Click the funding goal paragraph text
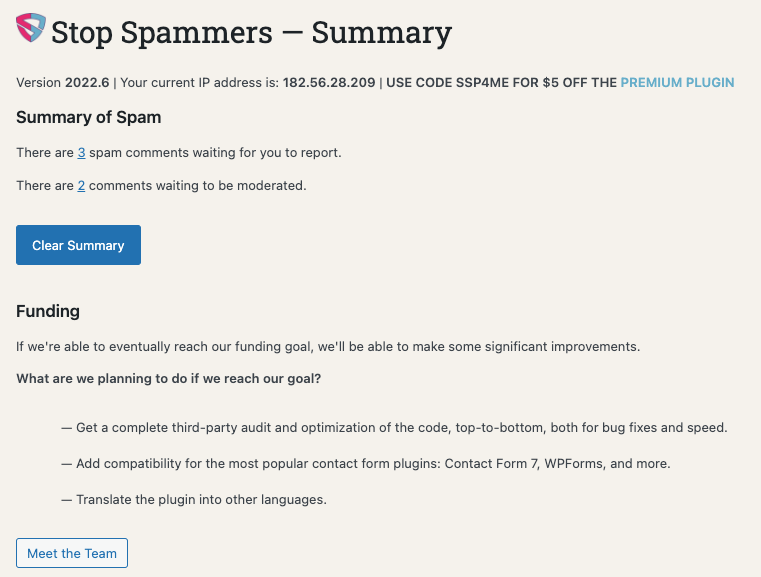761x577 pixels. (328, 346)
